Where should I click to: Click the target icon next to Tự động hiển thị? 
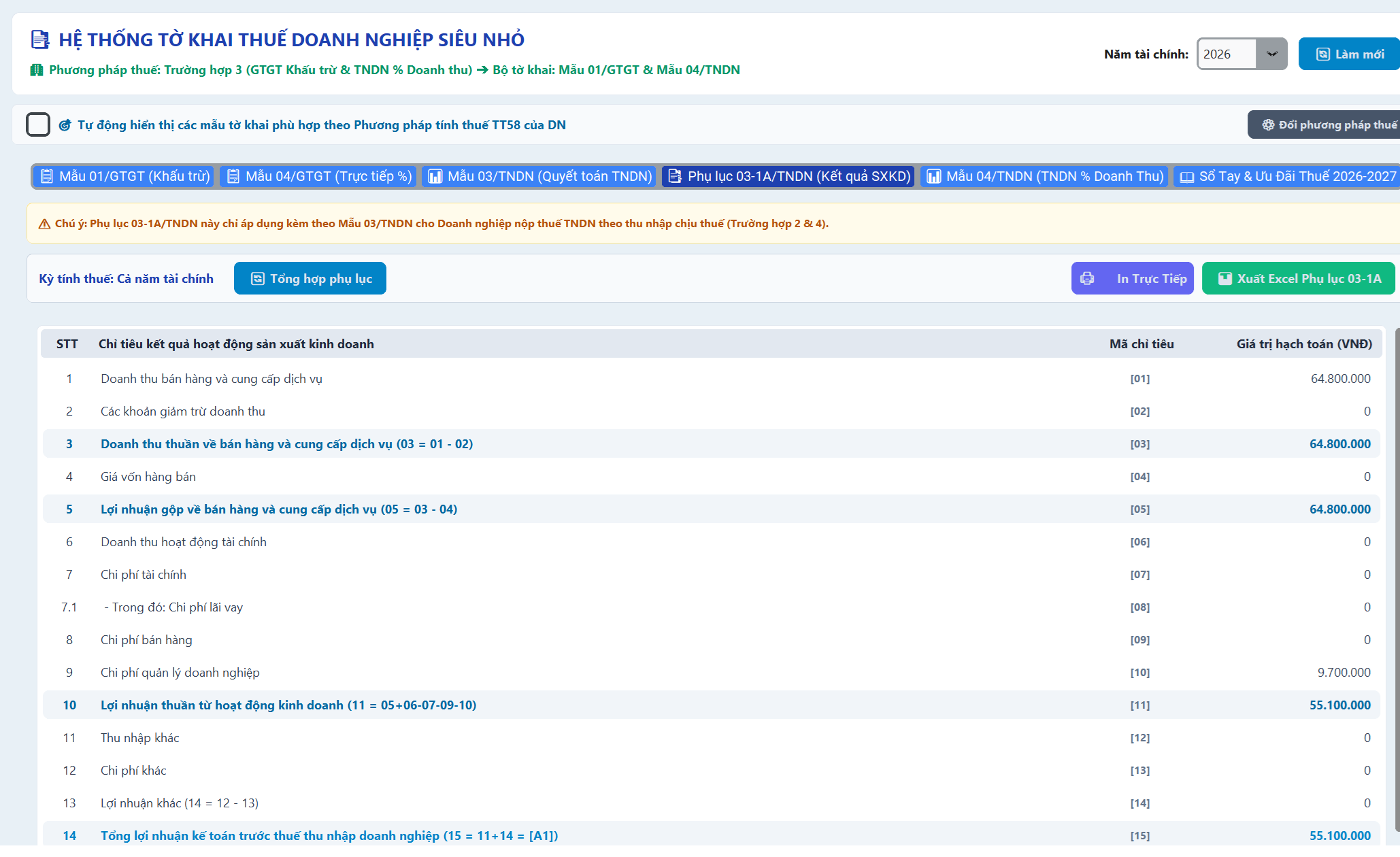tap(65, 125)
